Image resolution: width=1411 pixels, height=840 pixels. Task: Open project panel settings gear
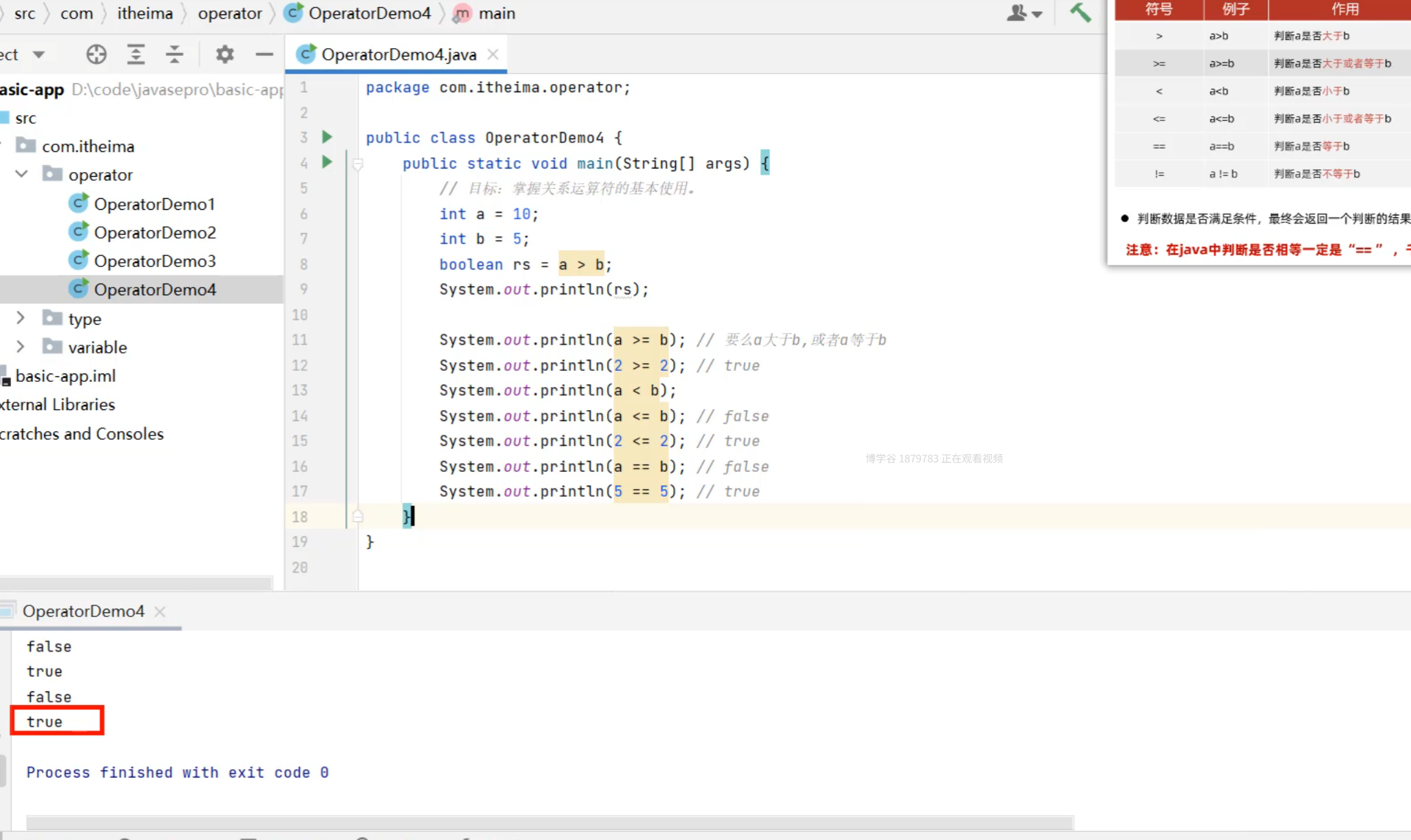[224, 54]
